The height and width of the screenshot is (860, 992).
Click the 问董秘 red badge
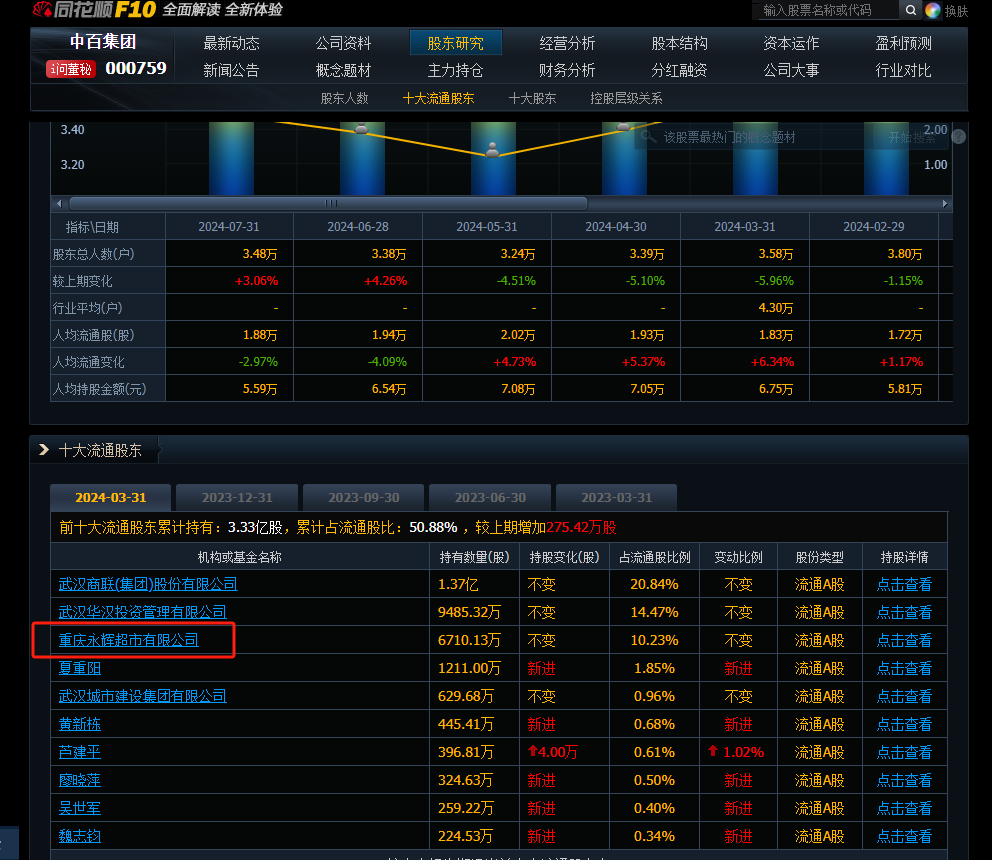point(71,69)
